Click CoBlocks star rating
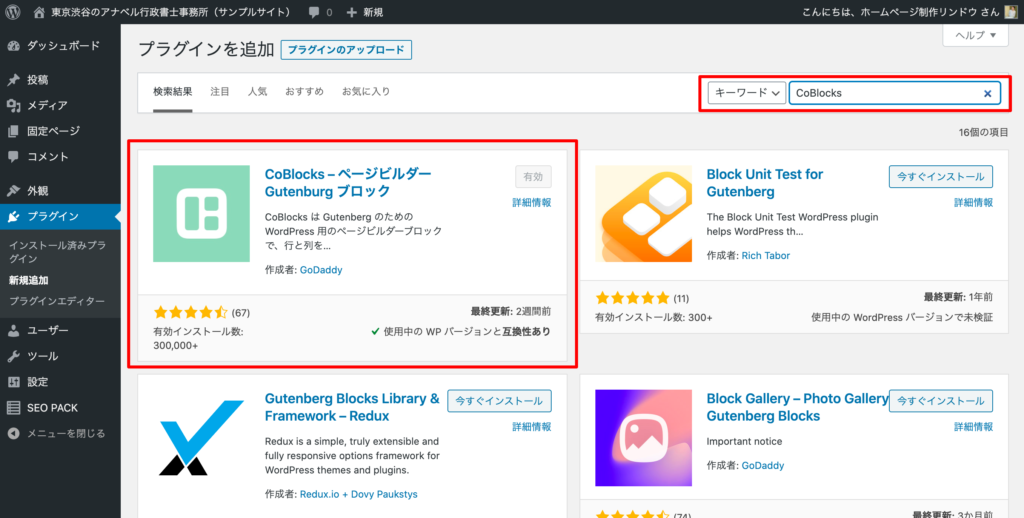 tap(190, 312)
